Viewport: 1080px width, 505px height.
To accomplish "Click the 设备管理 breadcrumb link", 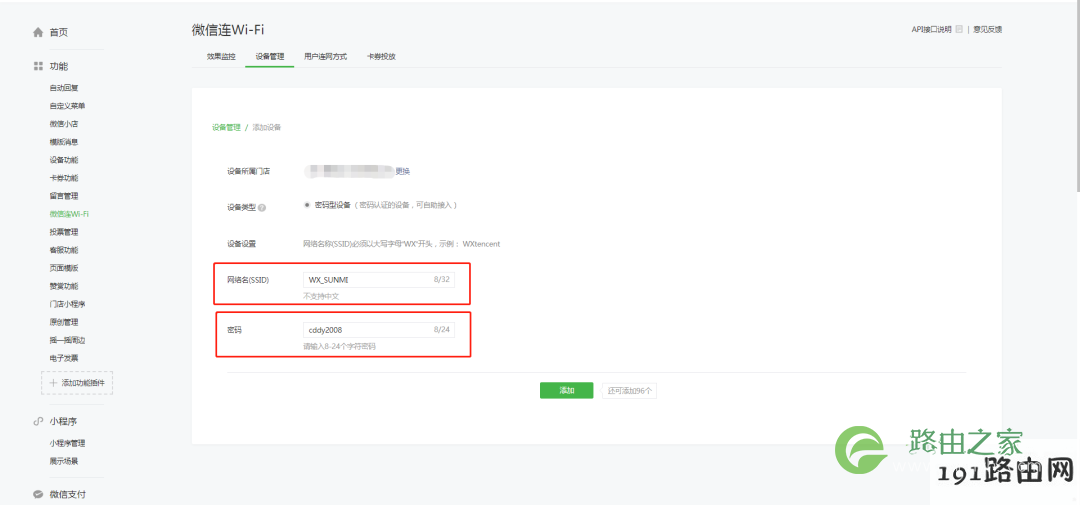I will click(226, 127).
